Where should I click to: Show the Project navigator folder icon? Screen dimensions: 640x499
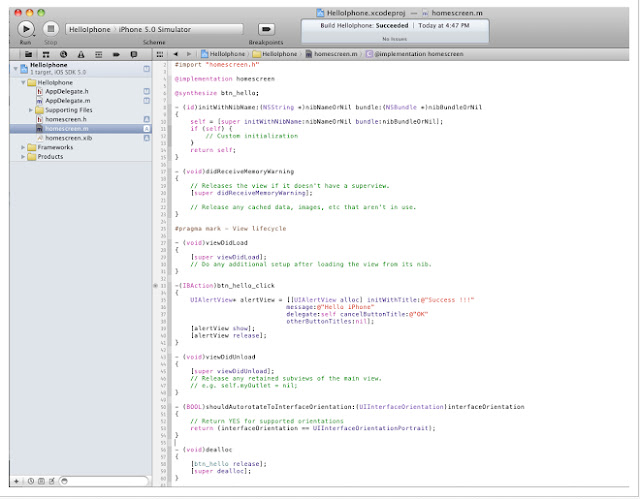point(28,54)
